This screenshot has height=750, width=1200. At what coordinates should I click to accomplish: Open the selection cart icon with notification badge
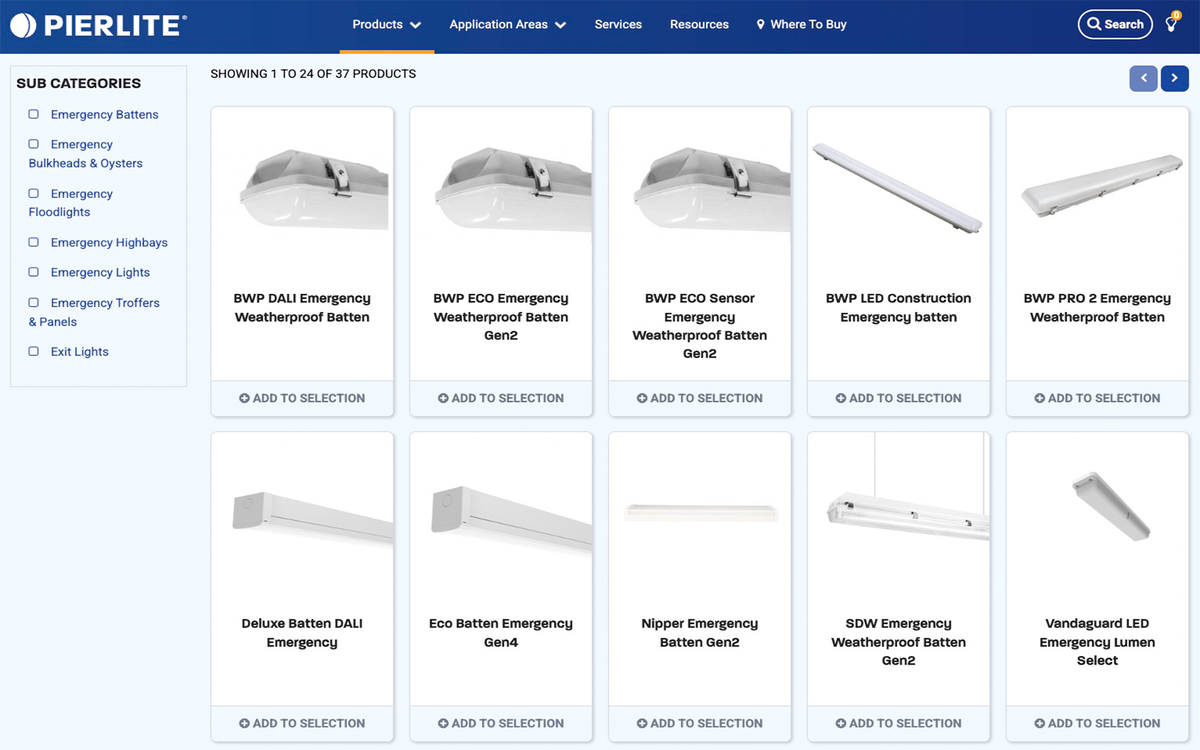[x=1172, y=24]
